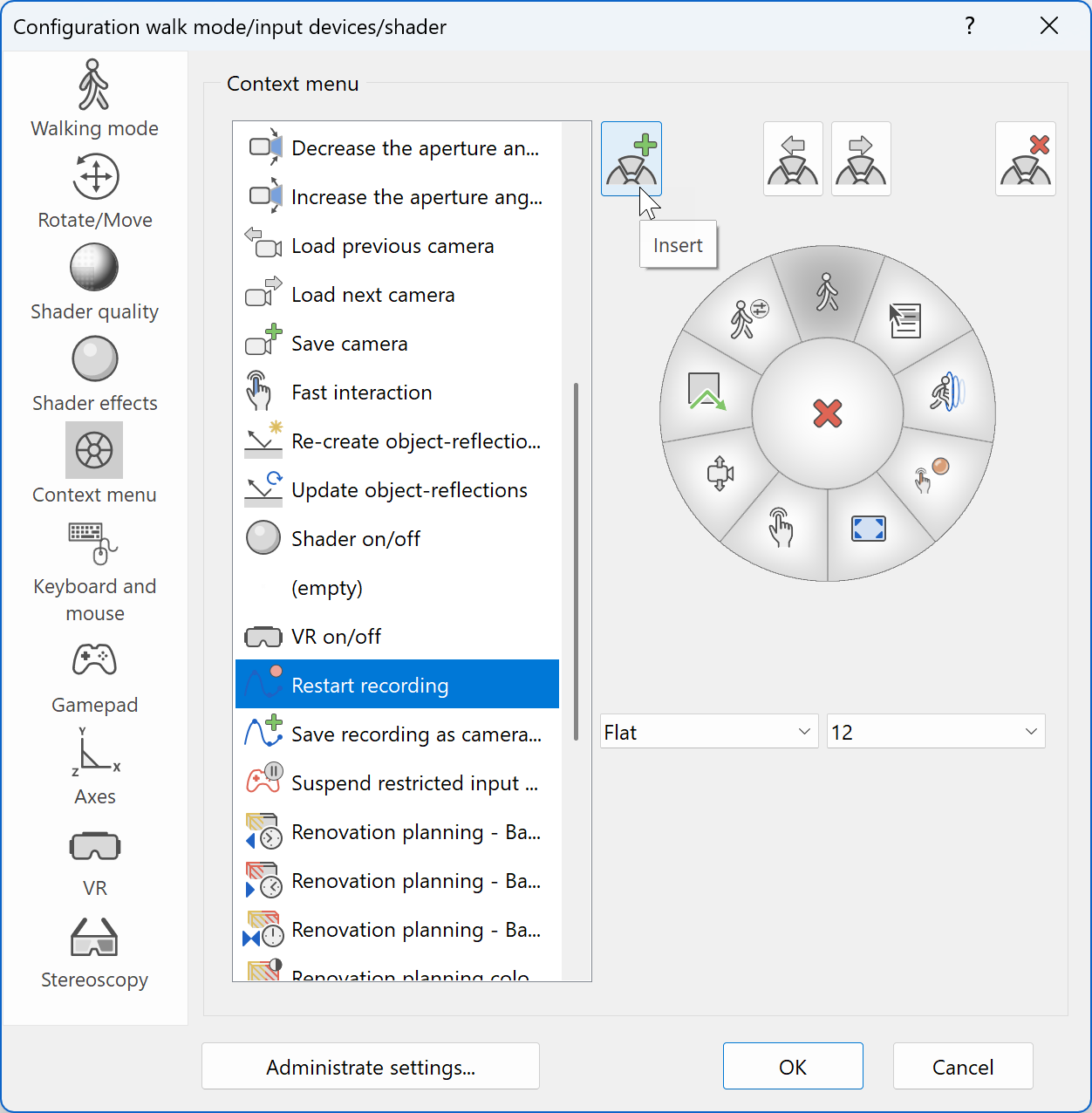Confirm changes with the OK button
The width and height of the screenshot is (1092, 1113).
pos(792,1066)
